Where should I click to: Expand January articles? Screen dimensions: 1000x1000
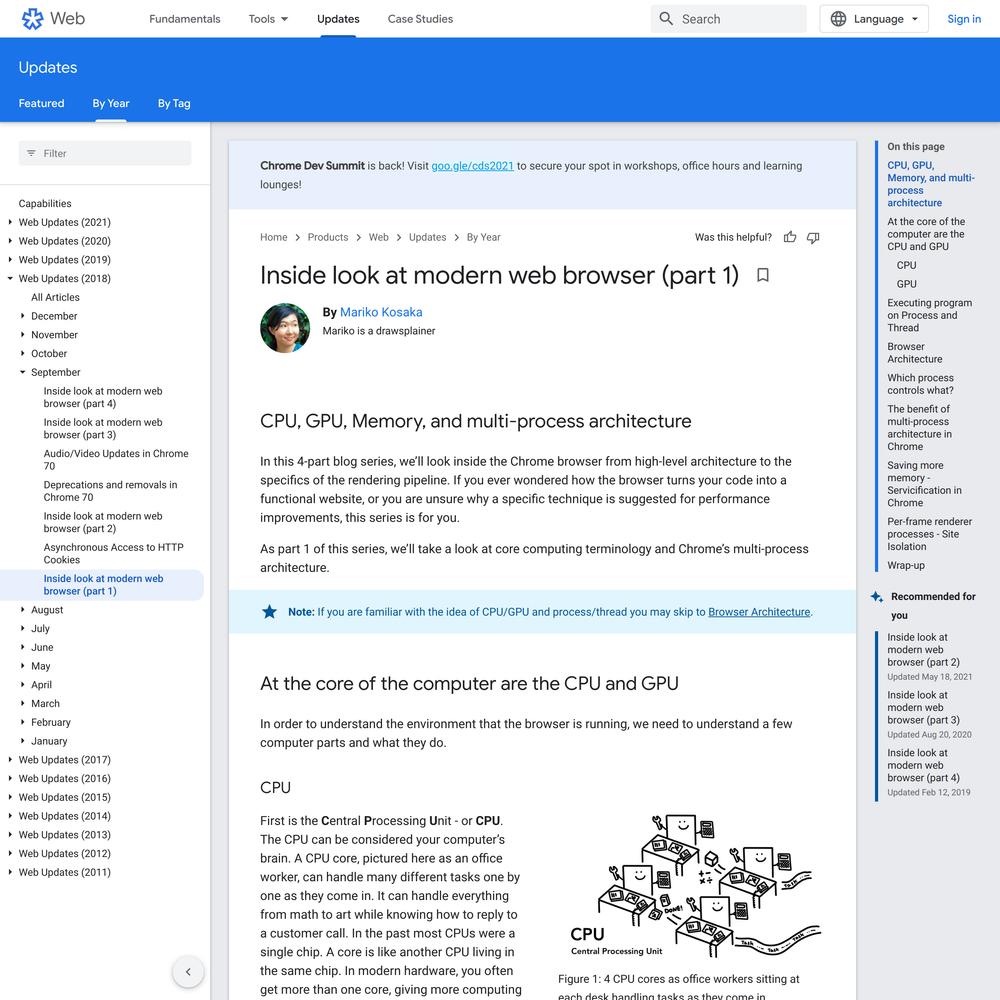click(22, 741)
